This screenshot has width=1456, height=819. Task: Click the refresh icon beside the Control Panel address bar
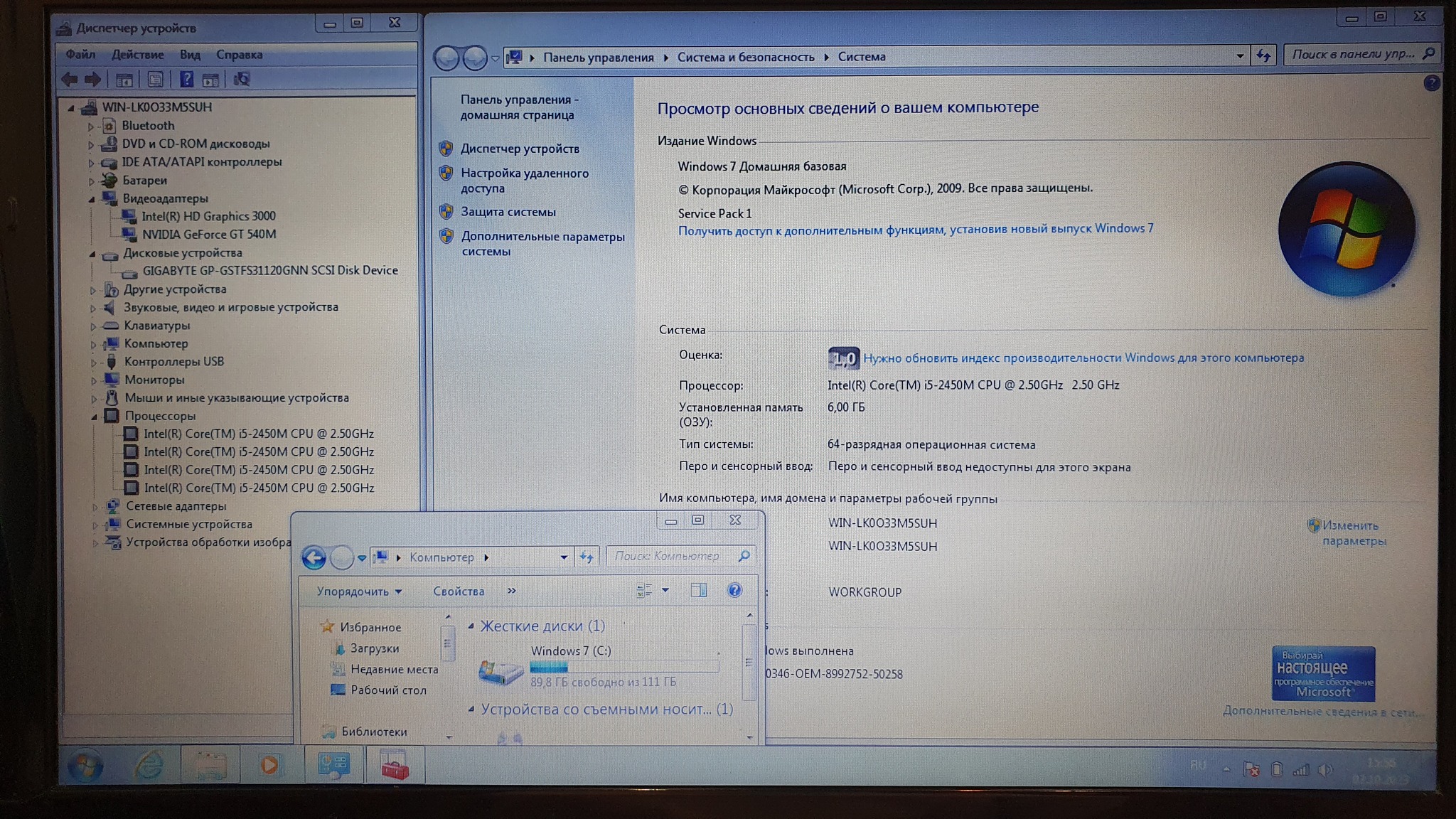click(1263, 55)
